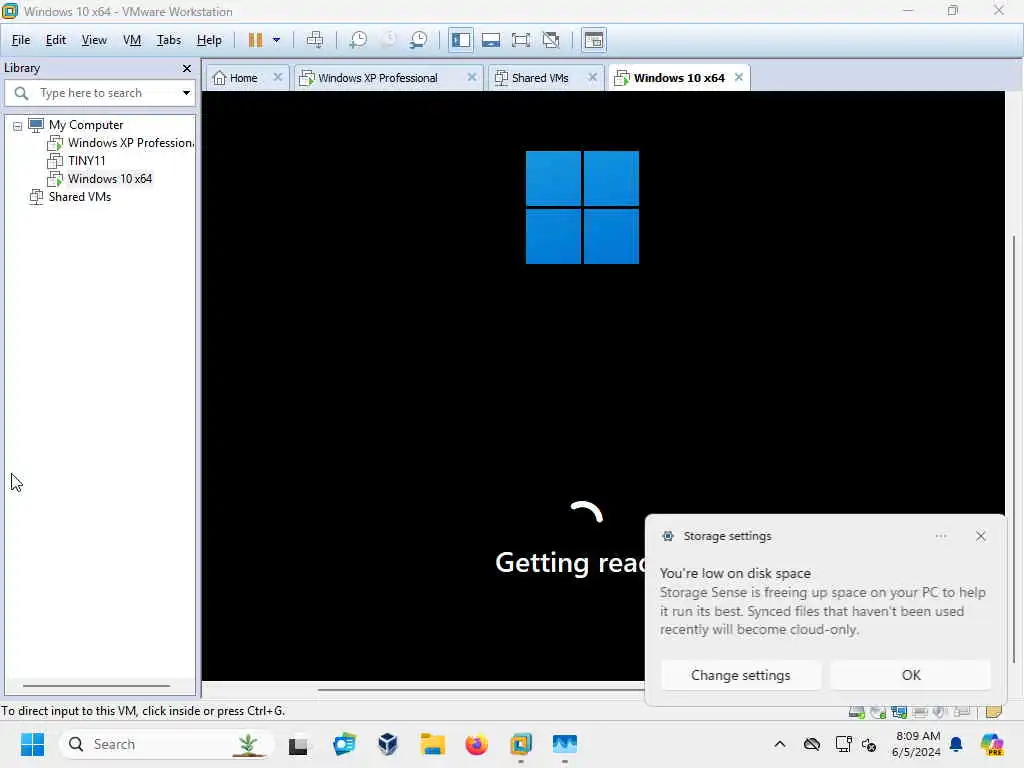The height and width of the screenshot is (768, 1024).
Task: Toggle the thumbnail bar view icon
Action: [490, 40]
